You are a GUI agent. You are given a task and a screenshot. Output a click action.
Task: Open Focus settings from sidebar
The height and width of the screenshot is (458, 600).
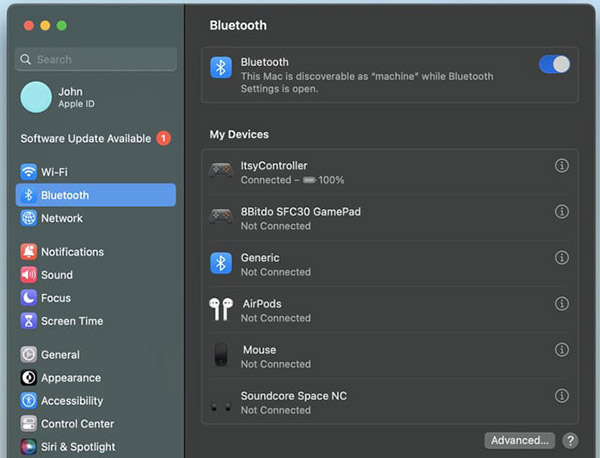(x=56, y=298)
